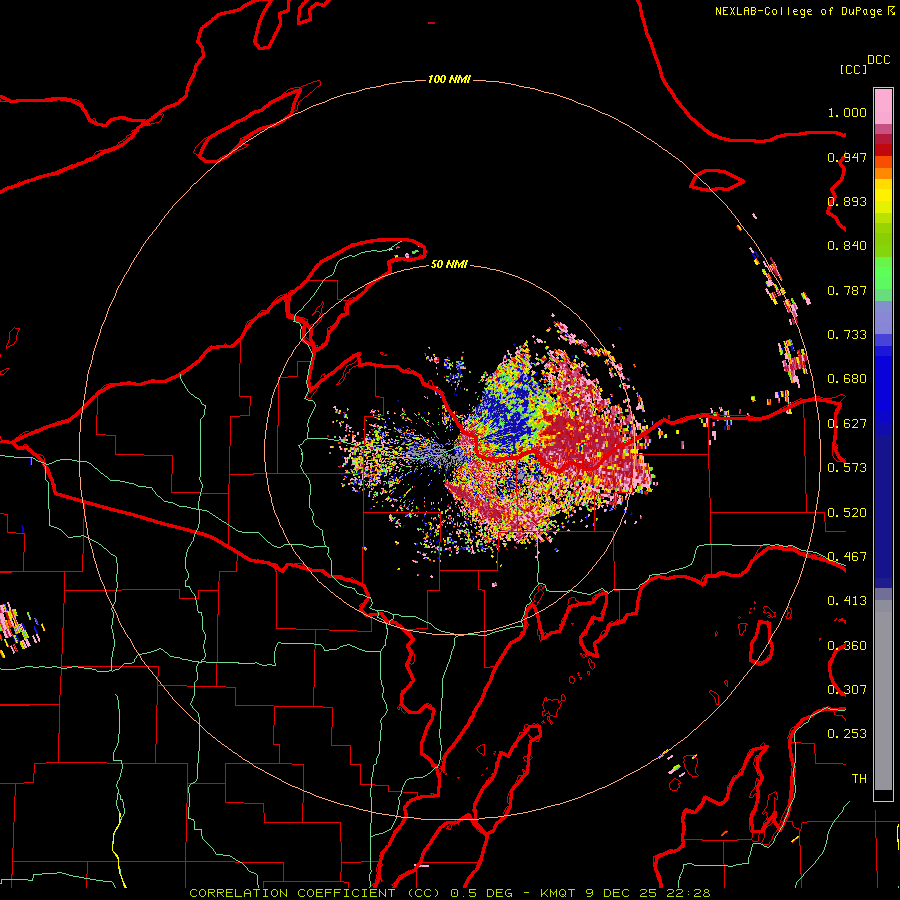
Task: Click the 0.360 scale value
Action: pyautogui.click(x=847, y=646)
